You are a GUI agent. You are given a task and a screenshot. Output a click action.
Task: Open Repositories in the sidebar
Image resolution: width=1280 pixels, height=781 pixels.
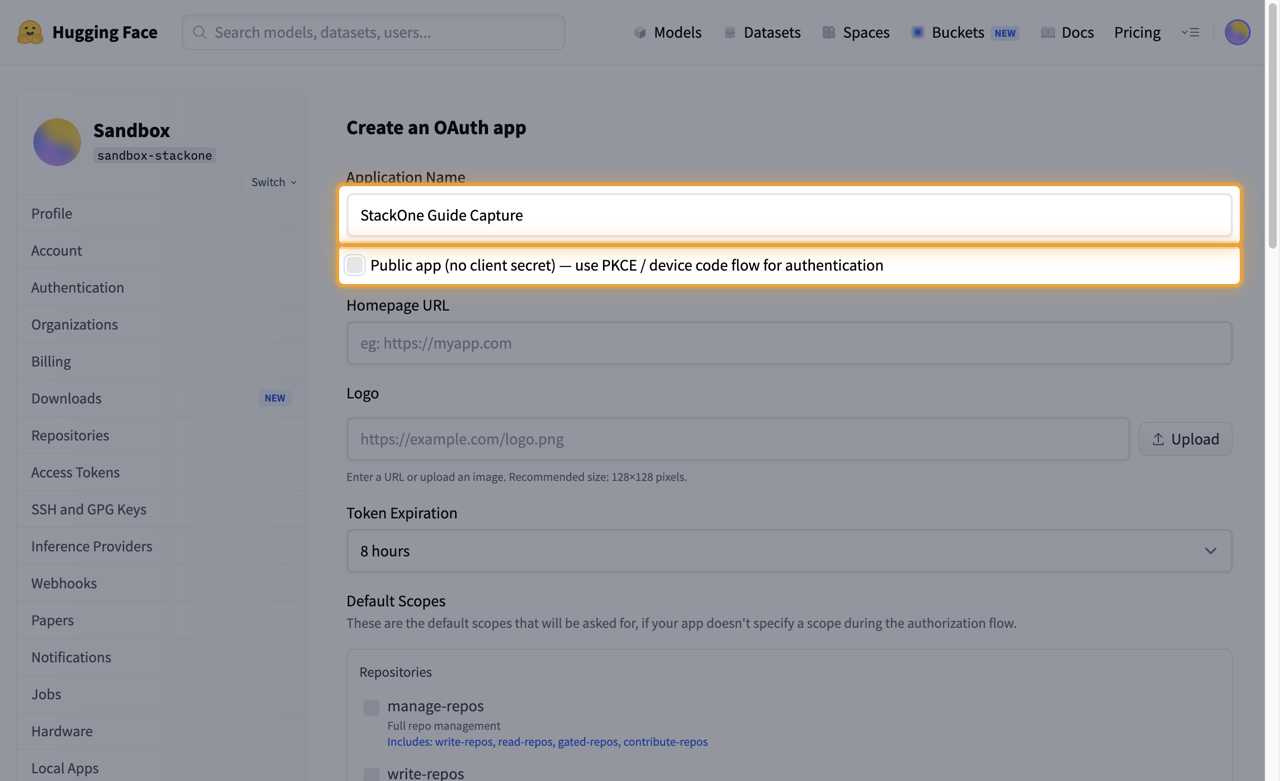[x=161, y=435]
